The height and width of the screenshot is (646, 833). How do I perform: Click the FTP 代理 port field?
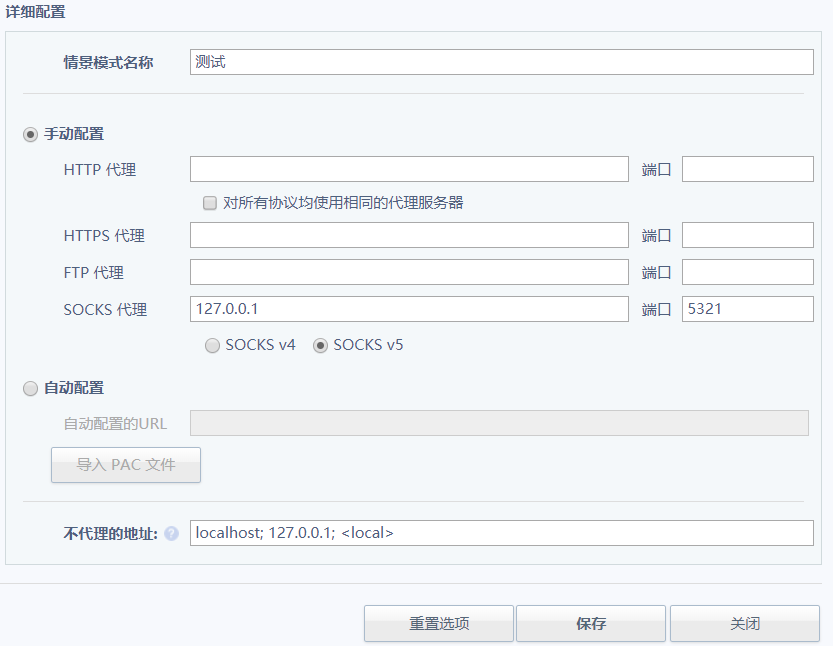(747, 272)
